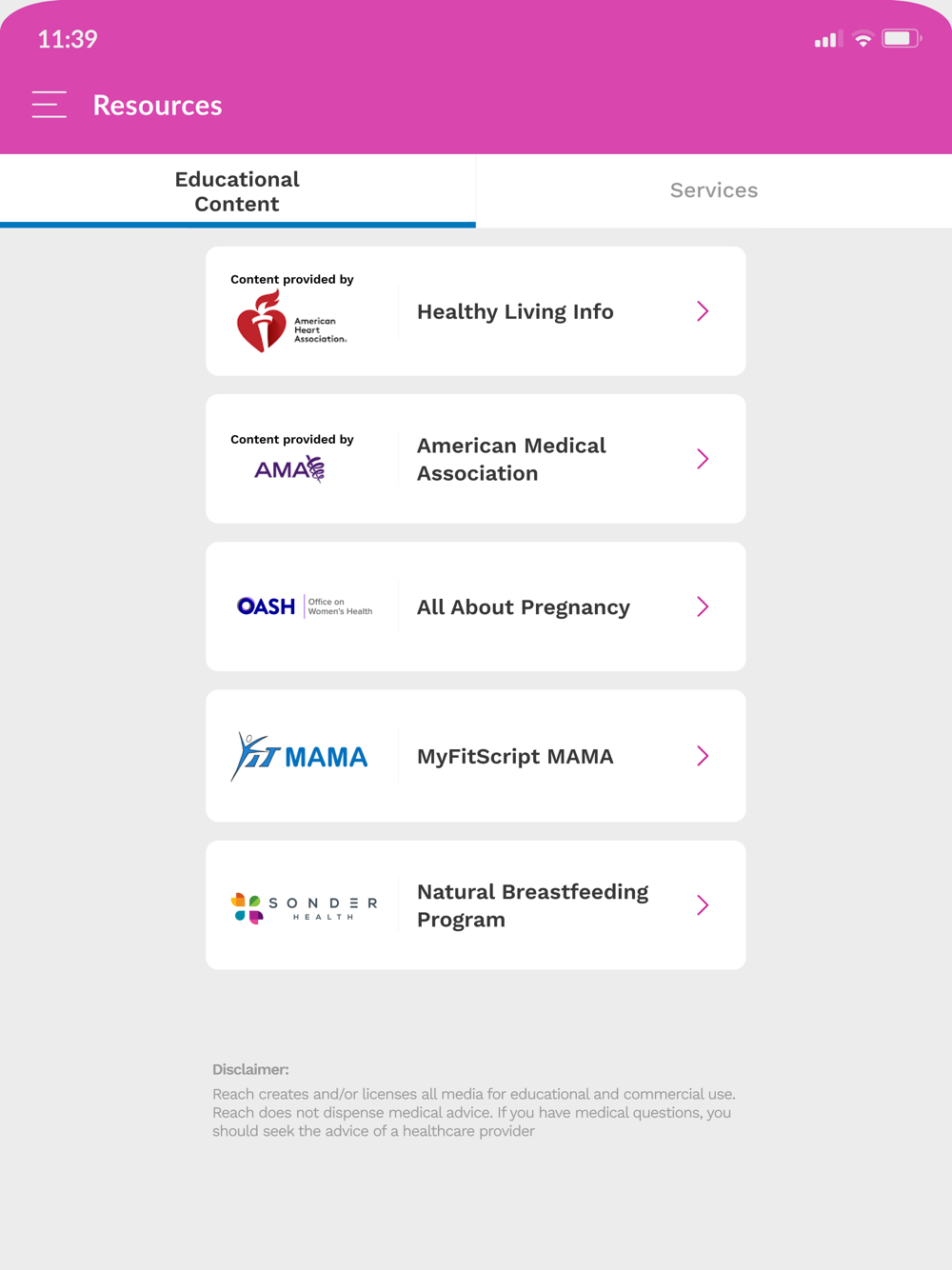Viewport: 952px width, 1270px height.
Task: Tap the Disclaimer text block
Action: tap(475, 1101)
